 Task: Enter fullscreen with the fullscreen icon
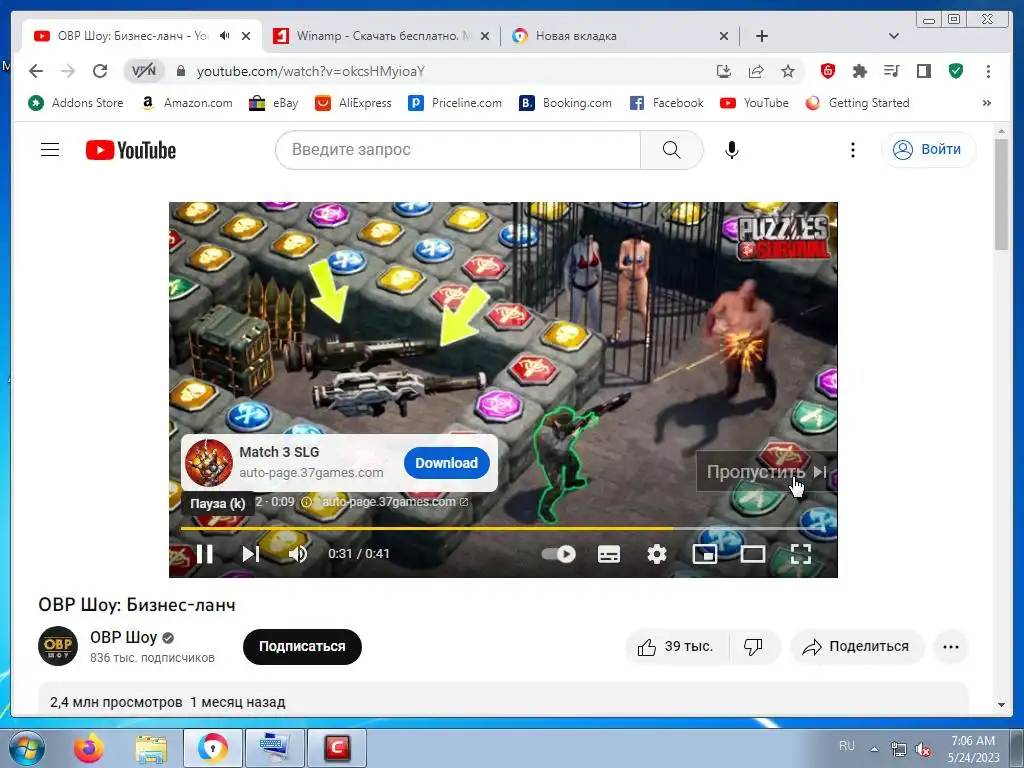(x=801, y=554)
